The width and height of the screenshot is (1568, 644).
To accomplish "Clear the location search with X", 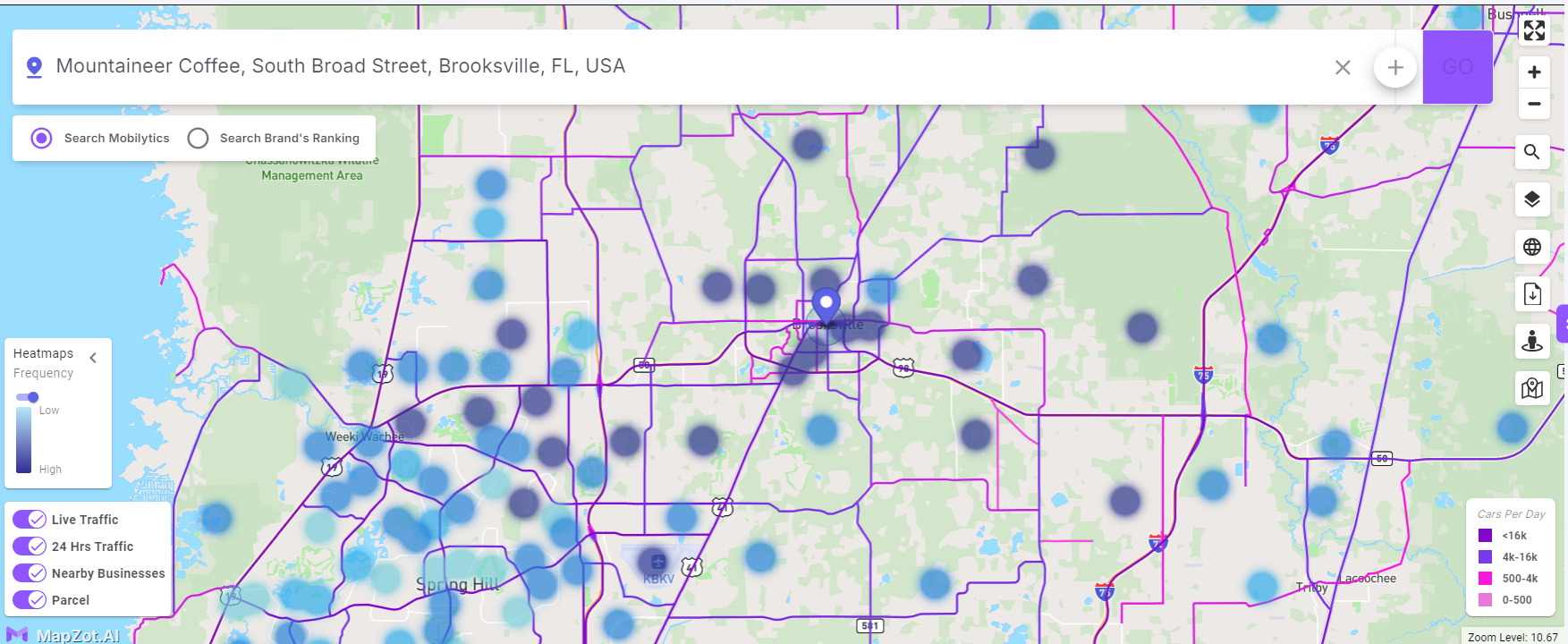I will (1343, 67).
